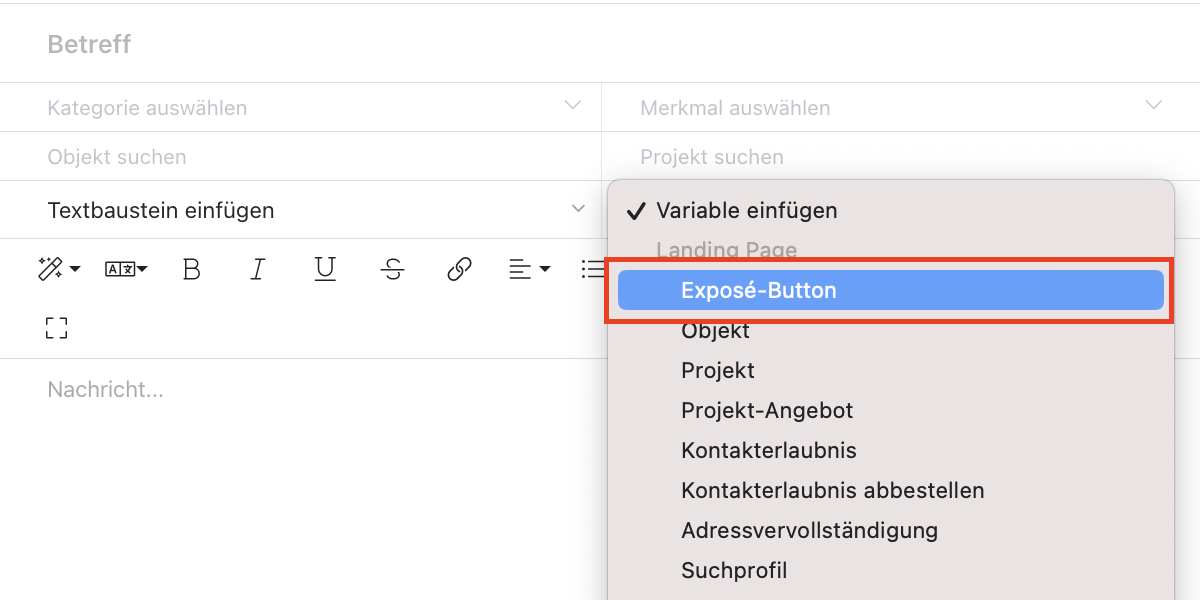This screenshot has height=600, width=1200.
Task: Select Exposé-Button from the variable list
Action: pos(758,290)
